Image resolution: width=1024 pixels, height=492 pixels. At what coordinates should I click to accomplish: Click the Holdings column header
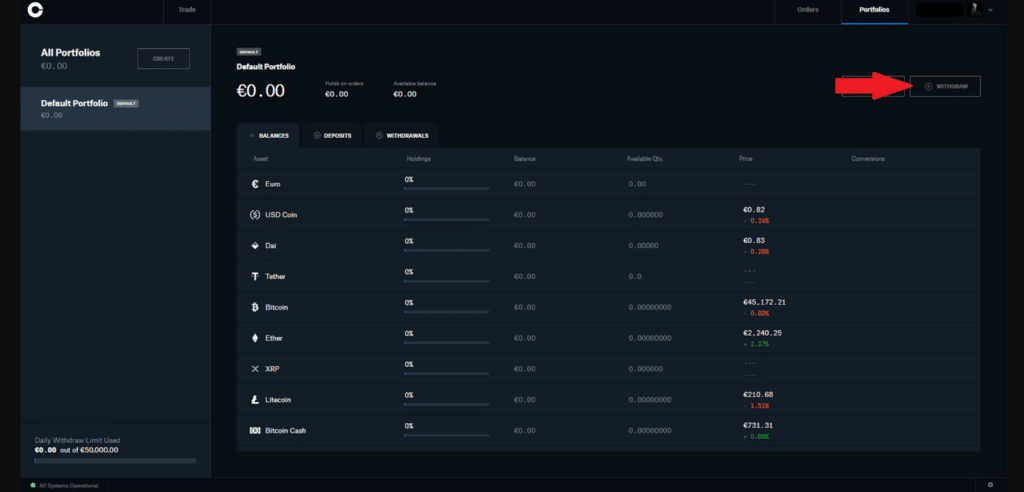[x=419, y=159]
